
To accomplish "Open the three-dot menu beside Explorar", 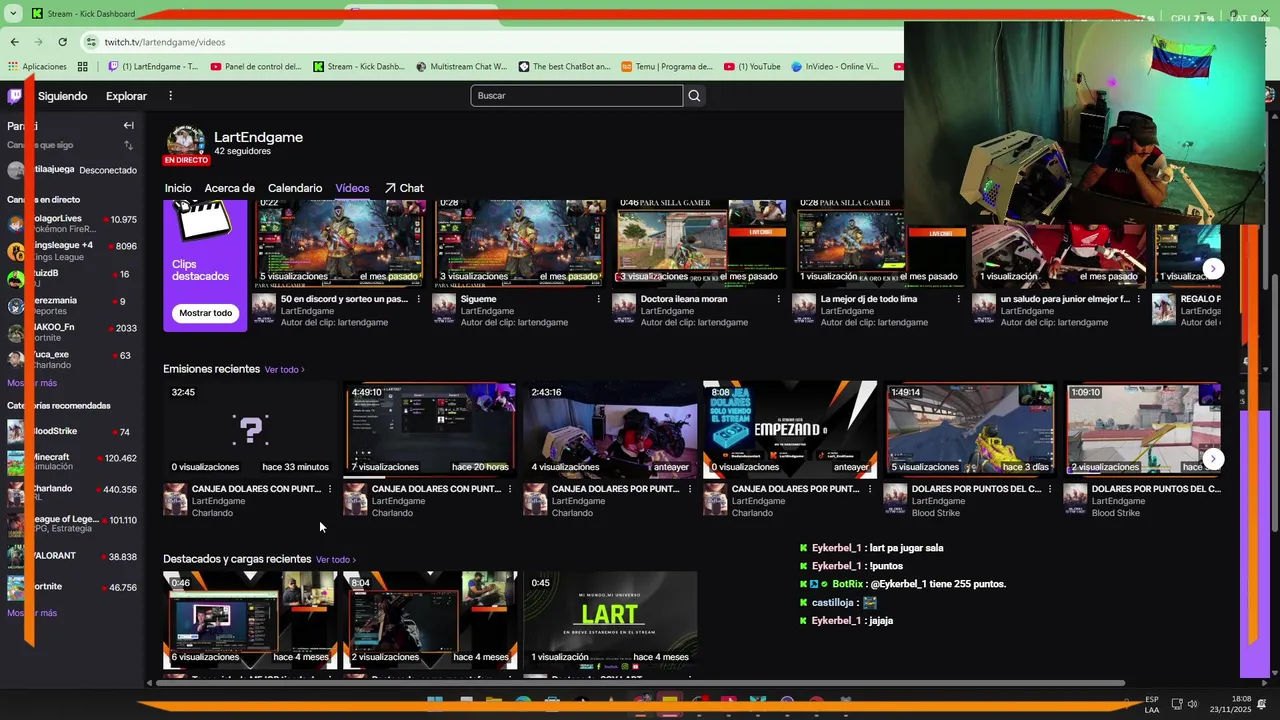I will point(170,96).
